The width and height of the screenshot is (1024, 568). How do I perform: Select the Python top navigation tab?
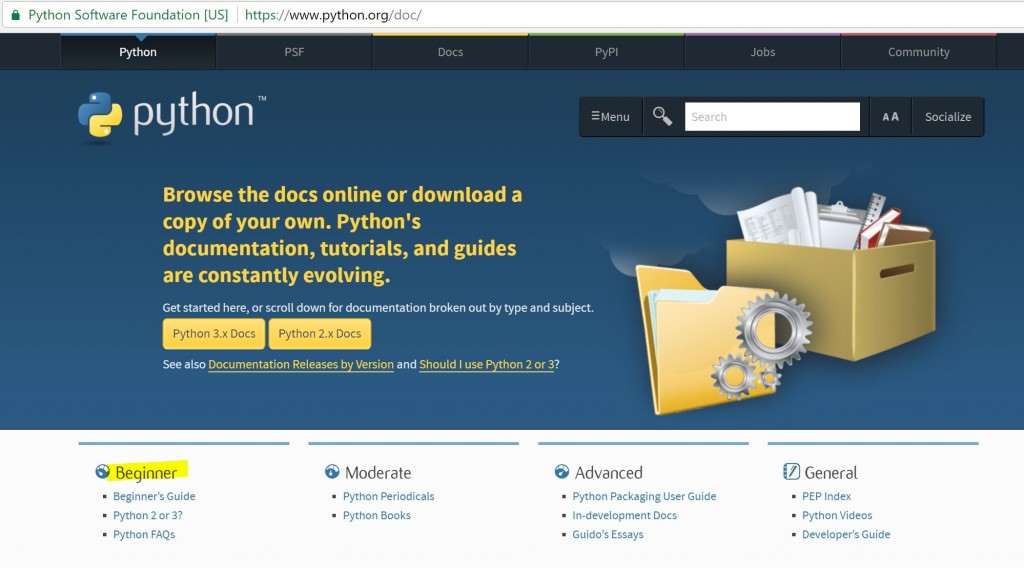138,52
